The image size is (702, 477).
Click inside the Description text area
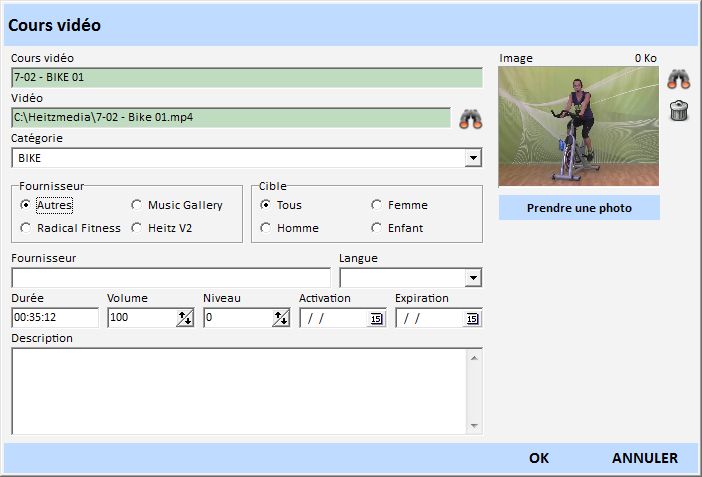click(238, 390)
